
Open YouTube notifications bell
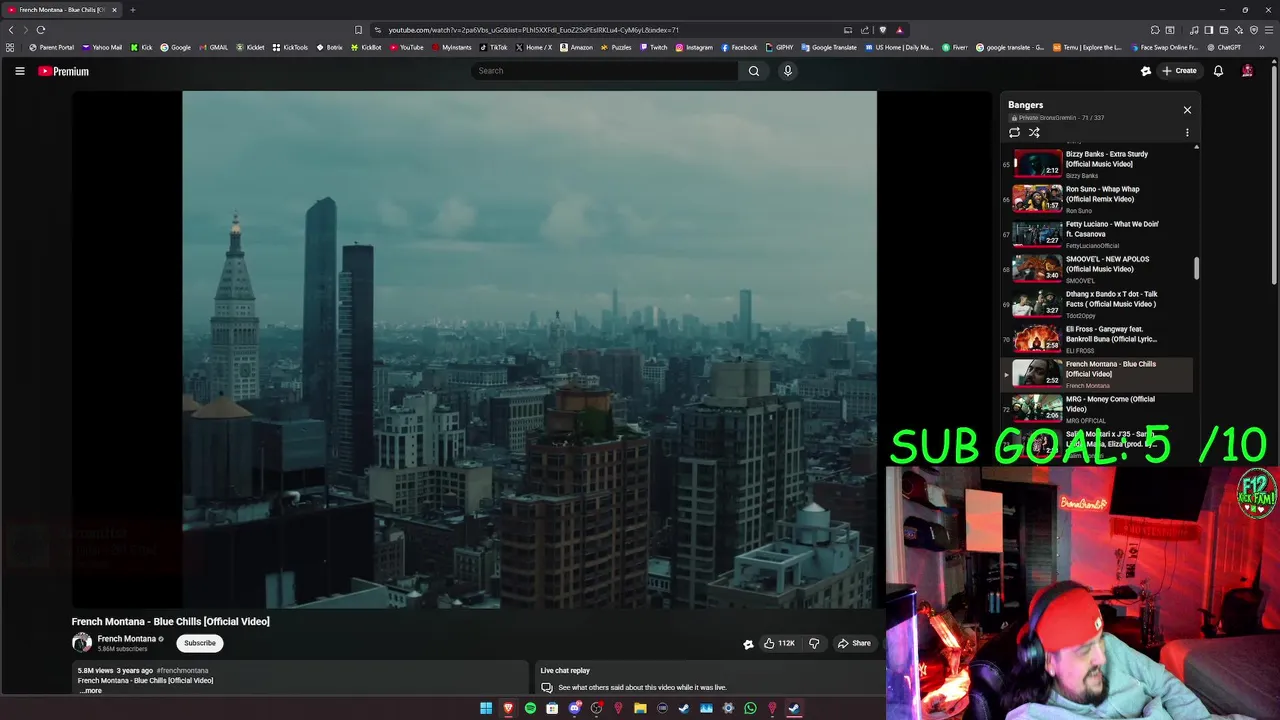1218,71
